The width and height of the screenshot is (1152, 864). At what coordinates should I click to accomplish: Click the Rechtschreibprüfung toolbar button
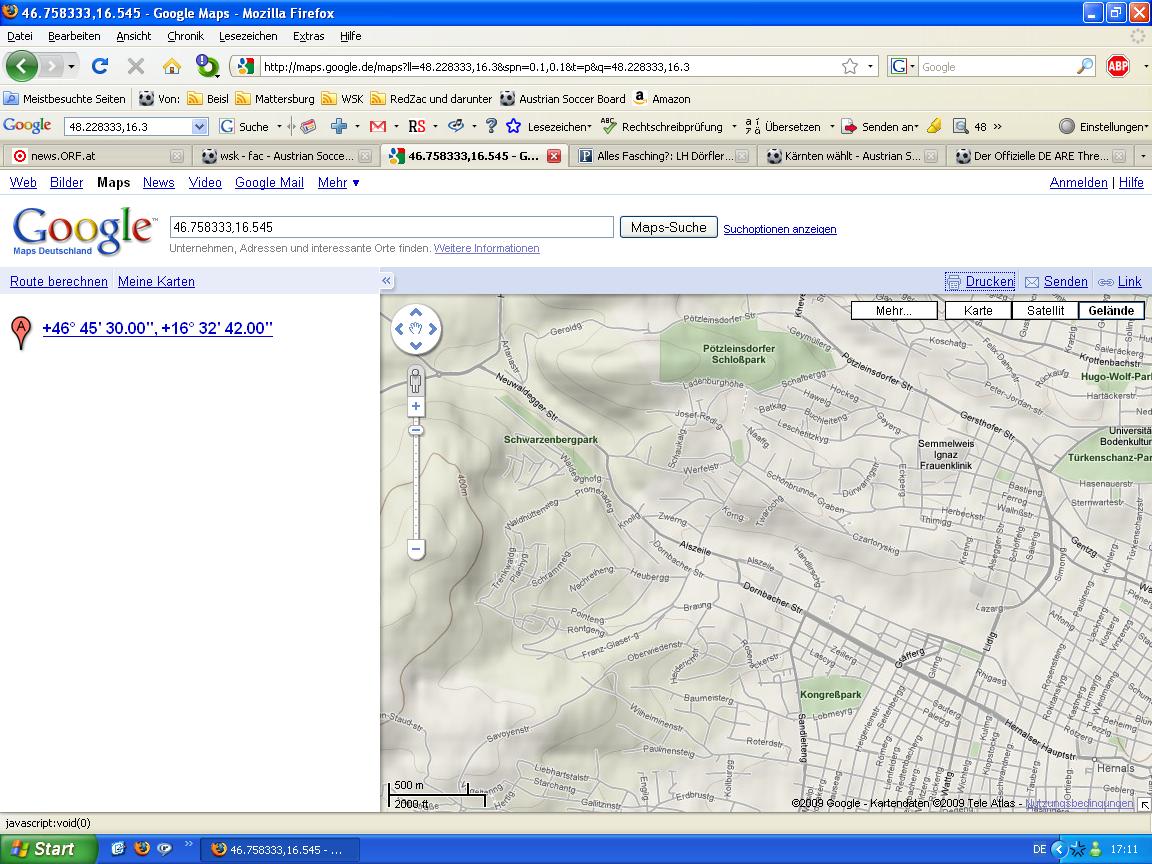coord(662,126)
